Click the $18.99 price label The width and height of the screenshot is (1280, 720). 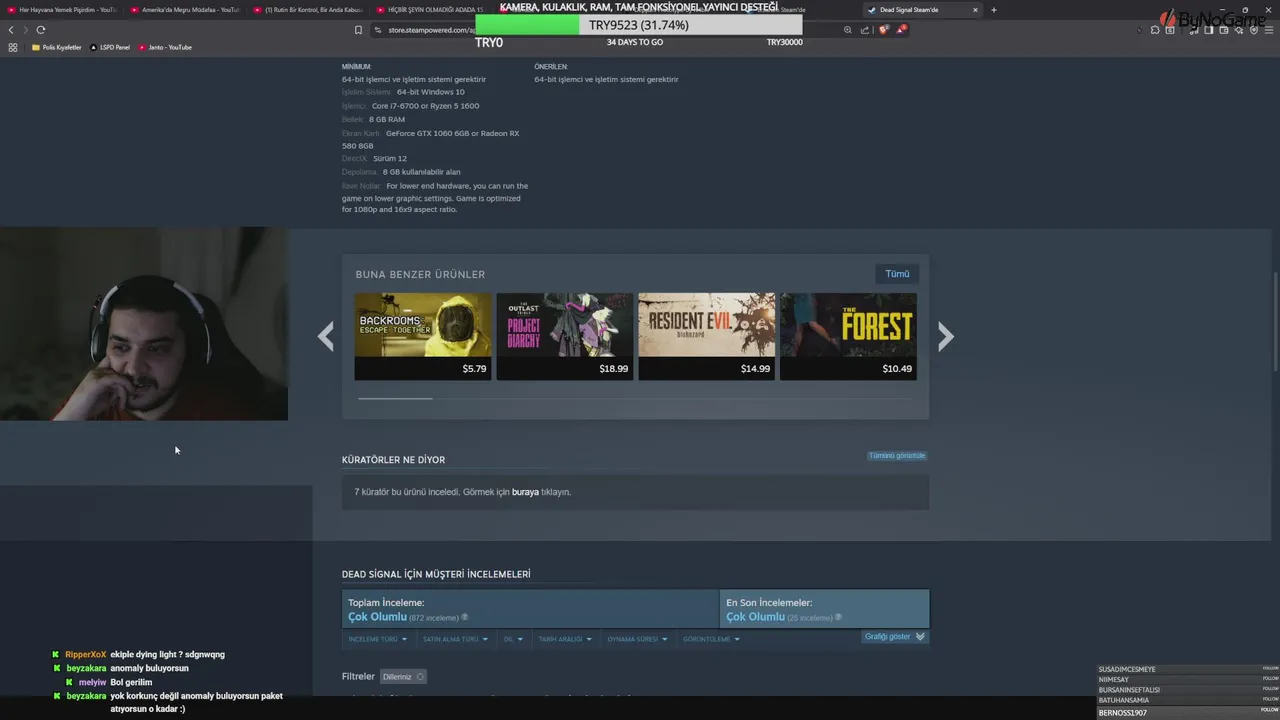614,369
